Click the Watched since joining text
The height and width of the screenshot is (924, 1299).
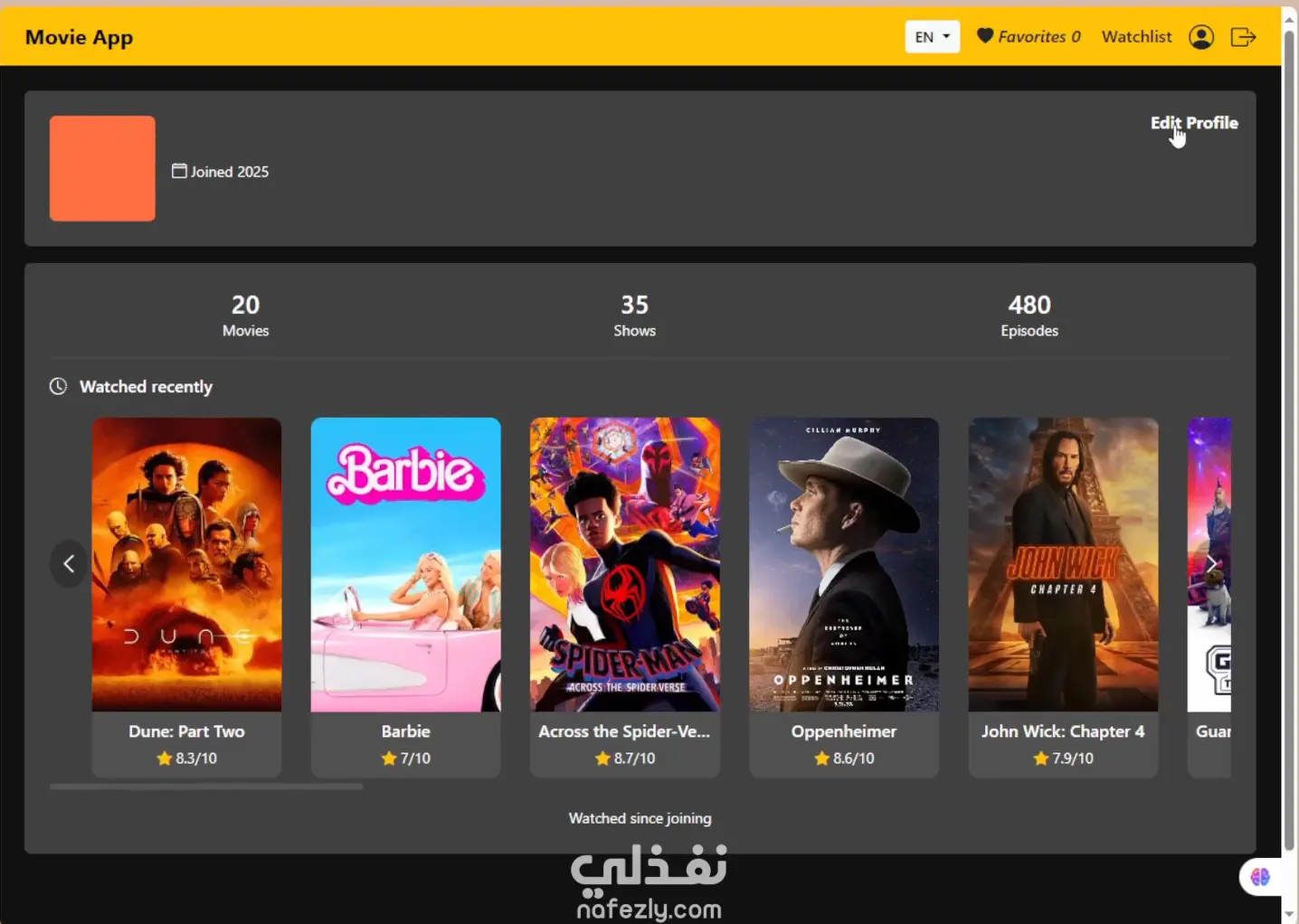click(x=640, y=818)
